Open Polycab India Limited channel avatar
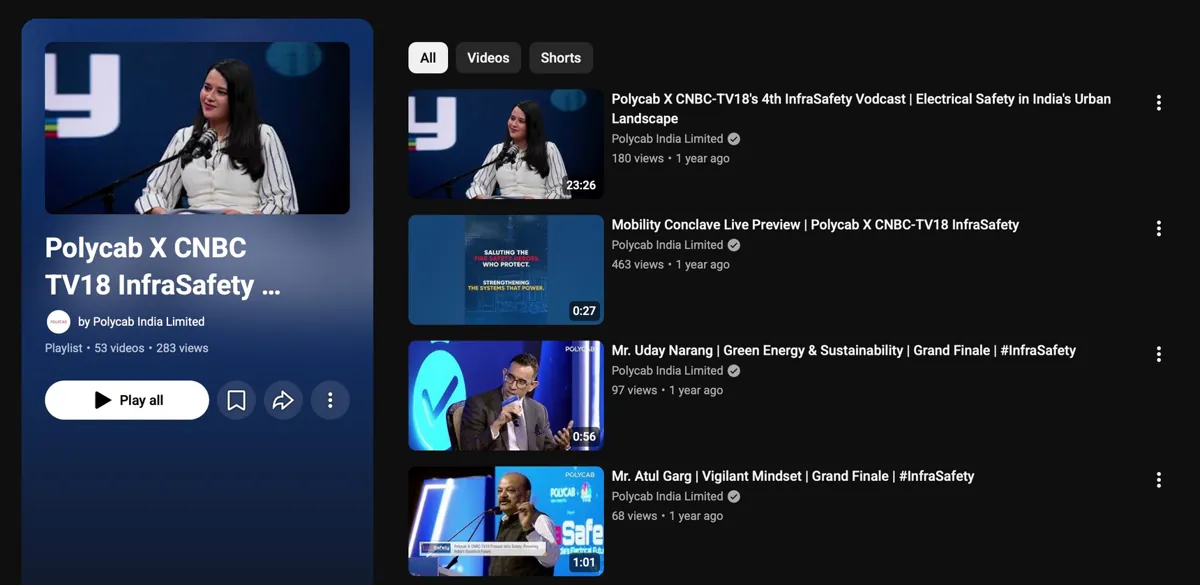The image size is (1200, 585). (58, 322)
